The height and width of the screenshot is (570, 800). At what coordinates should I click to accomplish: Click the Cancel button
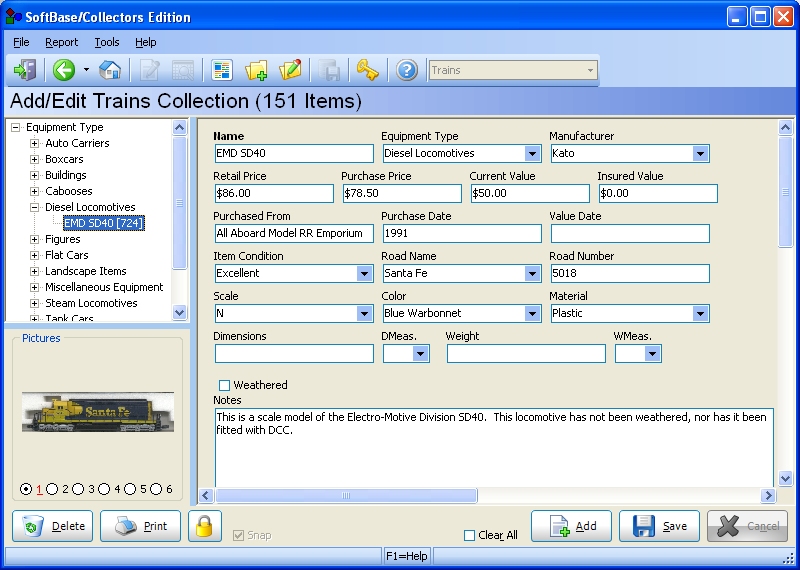pyautogui.click(x=747, y=526)
